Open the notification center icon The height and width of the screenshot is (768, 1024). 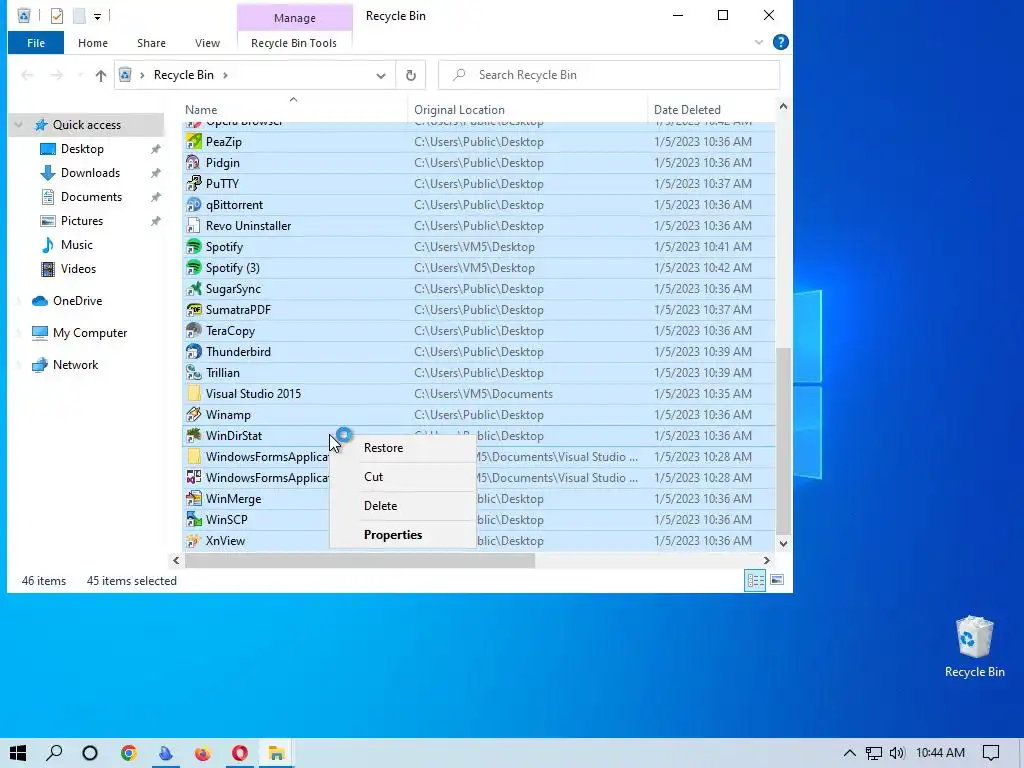(x=991, y=753)
